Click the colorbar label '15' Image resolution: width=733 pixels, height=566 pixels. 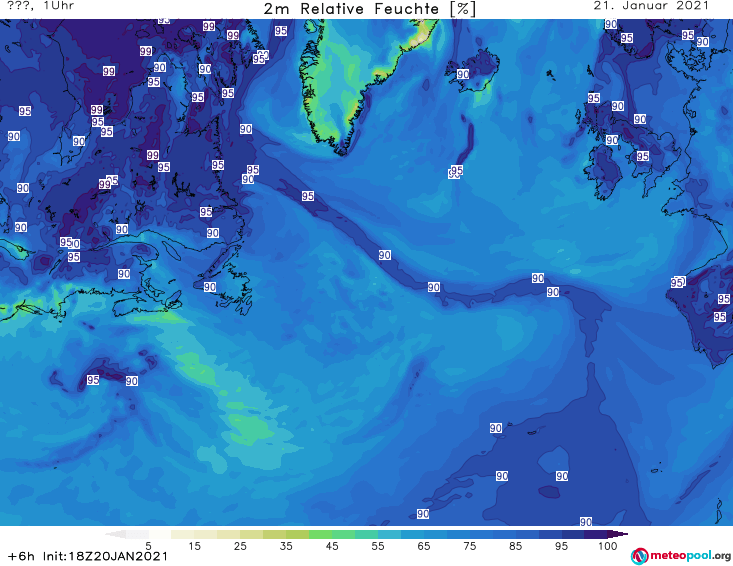[194, 546]
